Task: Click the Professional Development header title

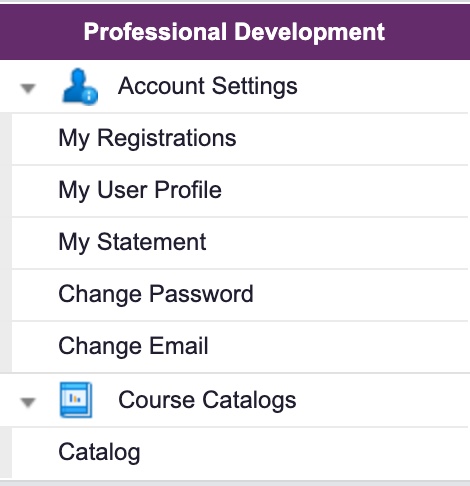Action: (x=234, y=32)
